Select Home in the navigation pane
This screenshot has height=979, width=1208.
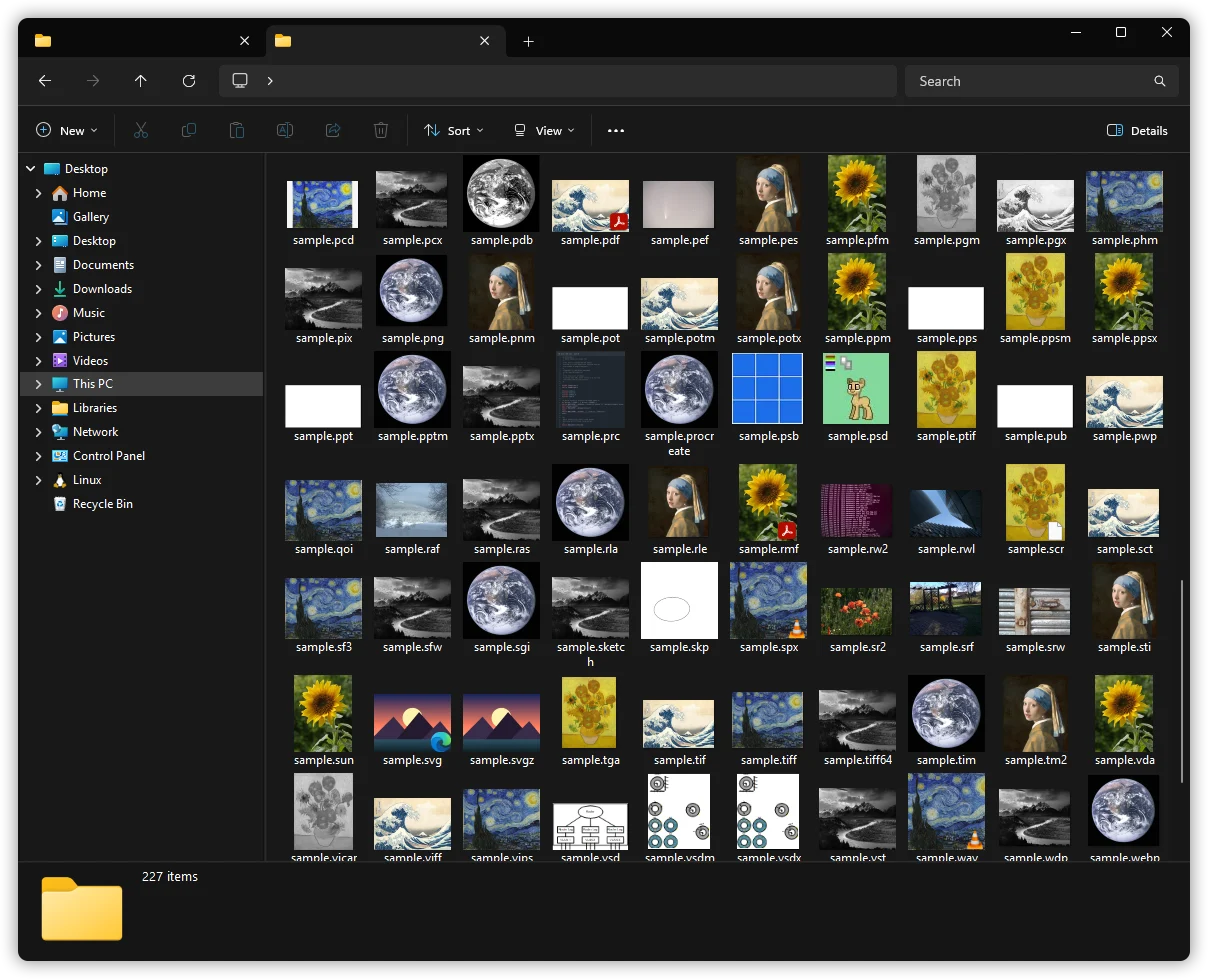tap(89, 193)
